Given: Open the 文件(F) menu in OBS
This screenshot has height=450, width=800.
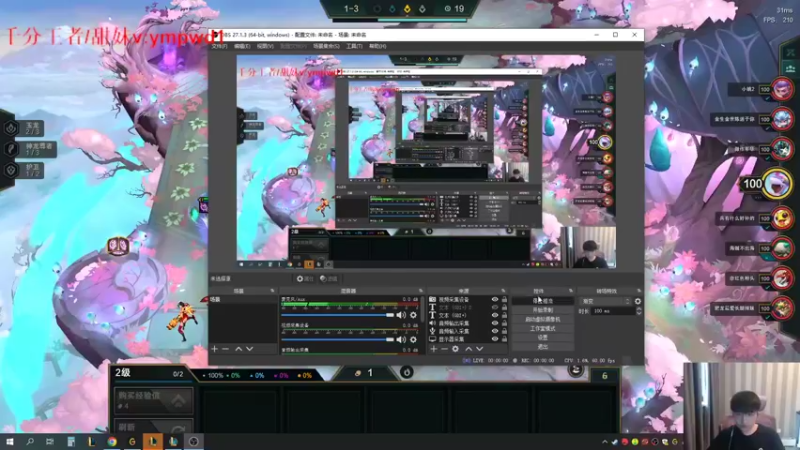Looking at the screenshot, I should [219, 46].
